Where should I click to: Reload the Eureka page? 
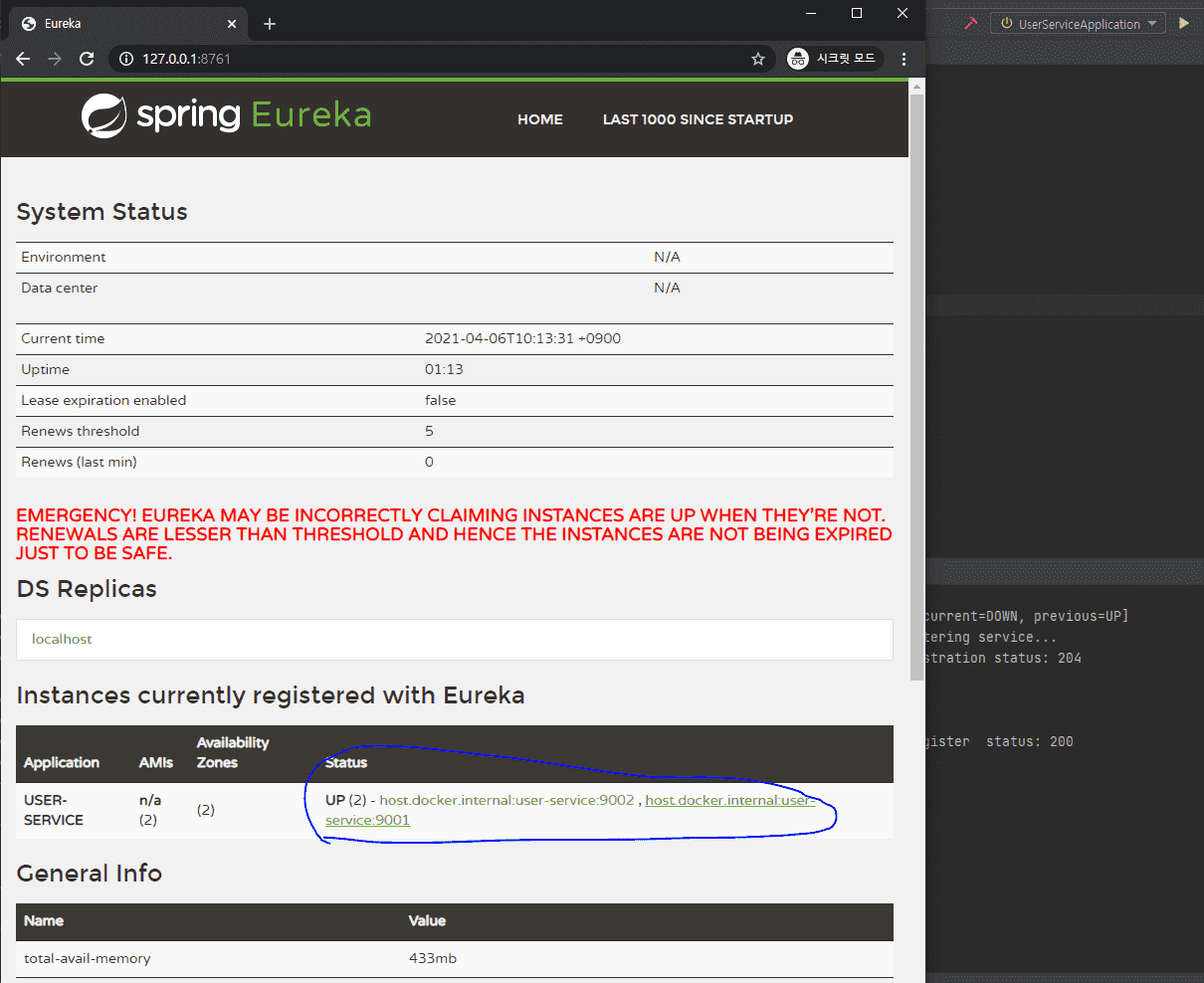[87, 59]
